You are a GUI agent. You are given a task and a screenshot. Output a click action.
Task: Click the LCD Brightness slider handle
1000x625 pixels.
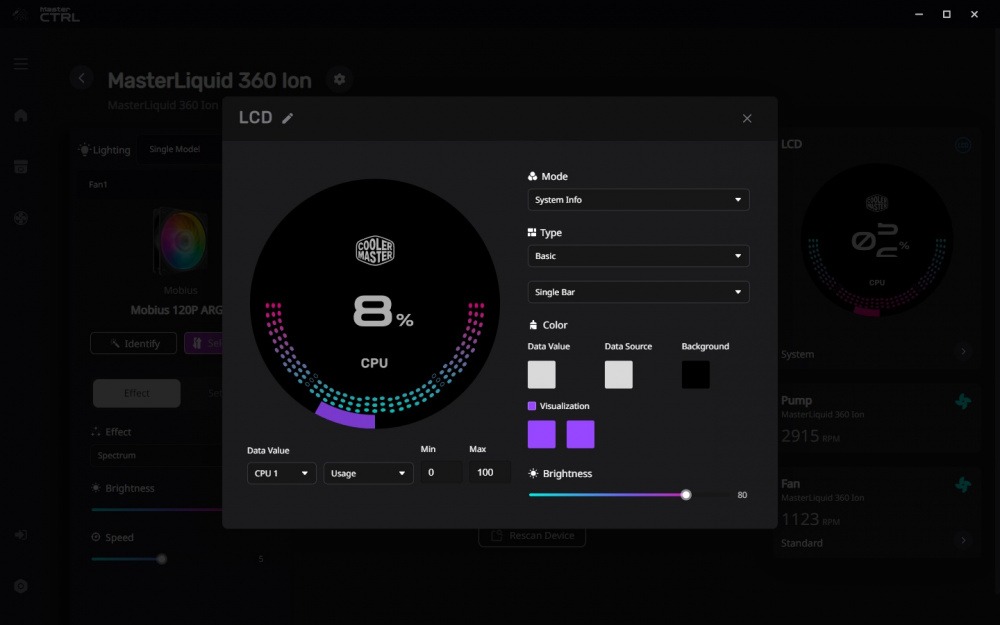point(686,495)
